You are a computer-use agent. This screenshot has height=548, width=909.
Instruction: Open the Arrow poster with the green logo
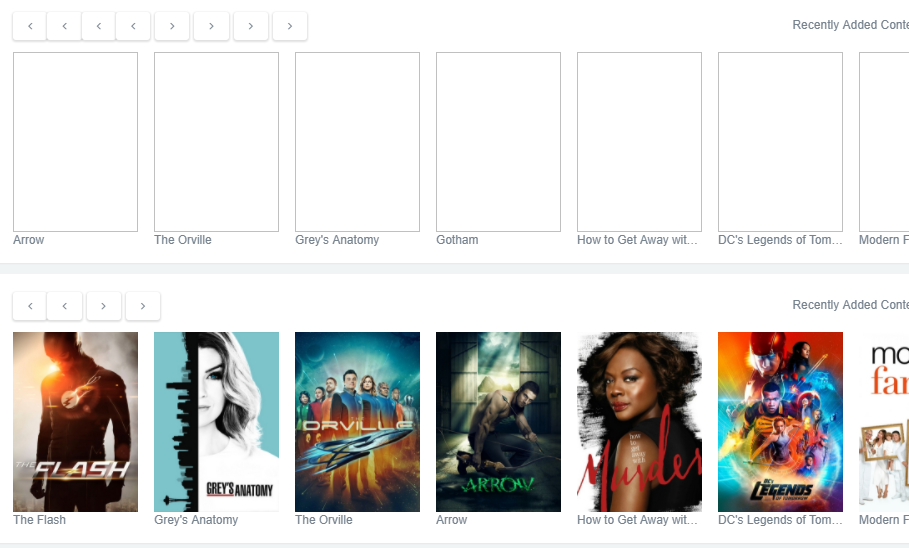point(499,422)
